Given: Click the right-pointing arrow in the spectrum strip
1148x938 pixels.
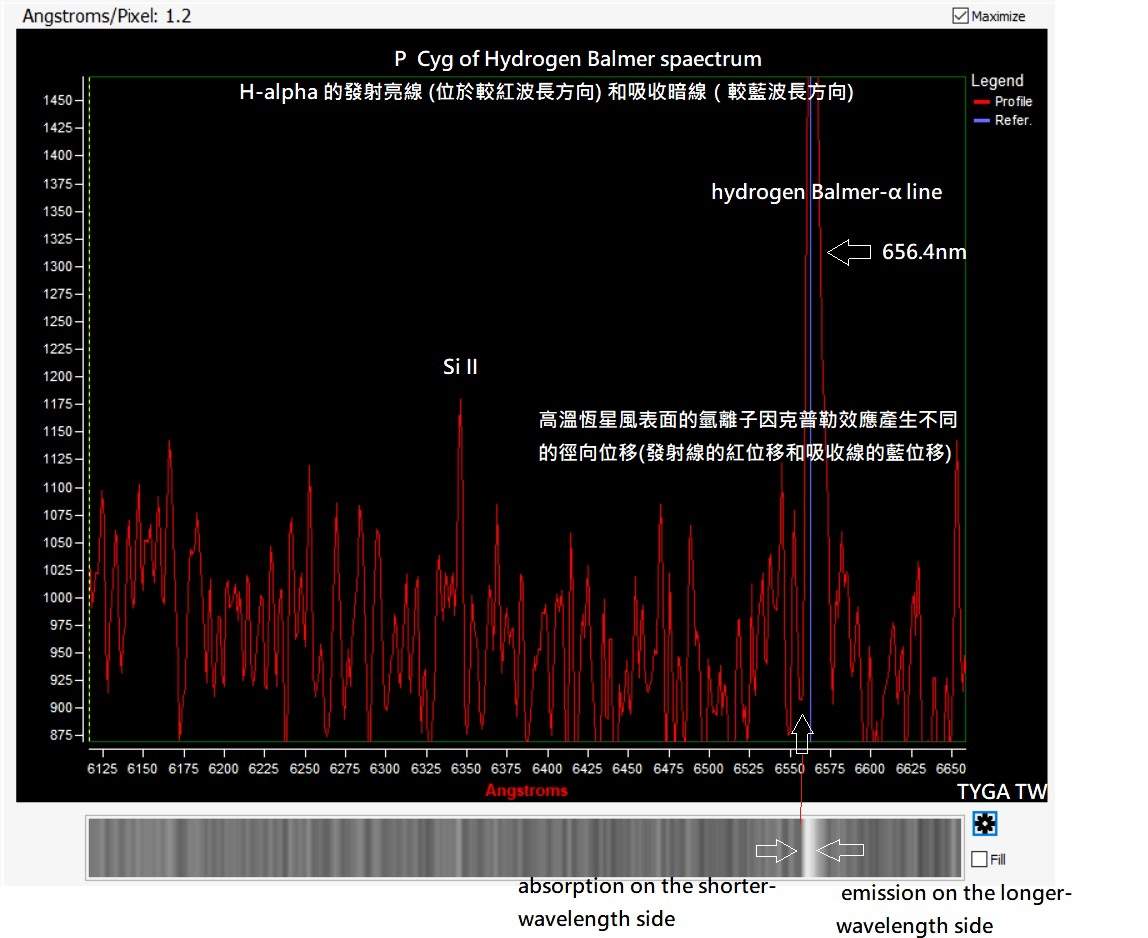Looking at the screenshot, I should click(x=774, y=851).
